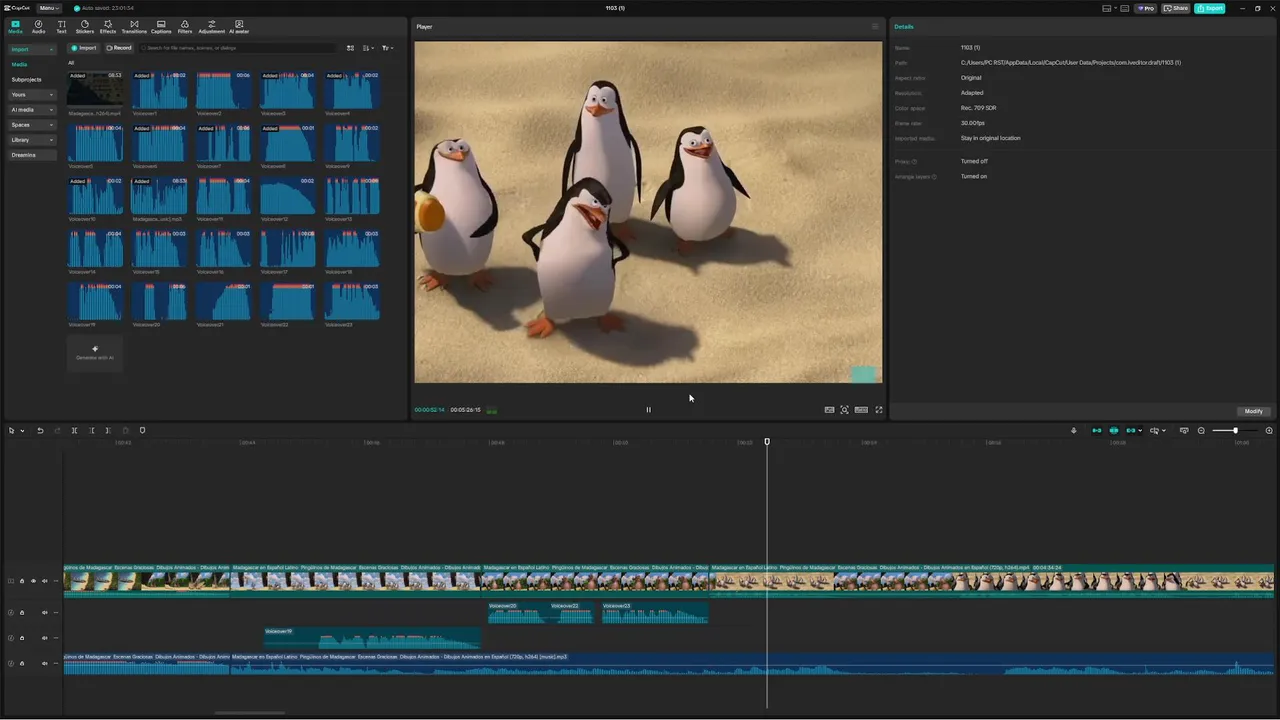The height and width of the screenshot is (720, 1280).
Task: Open the Effects tab
Action: (x=108, y=26)
